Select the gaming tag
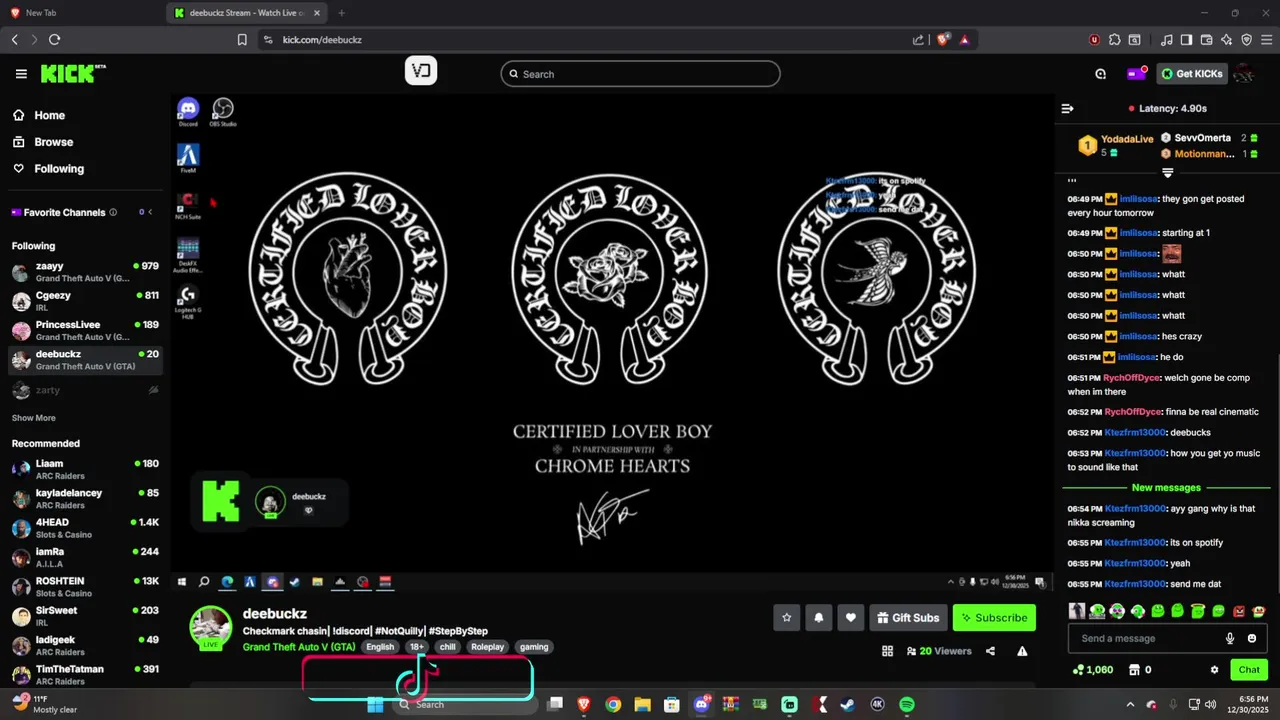Image resolution: width=1280 pixels, height=720 pixels. [534, 647]
